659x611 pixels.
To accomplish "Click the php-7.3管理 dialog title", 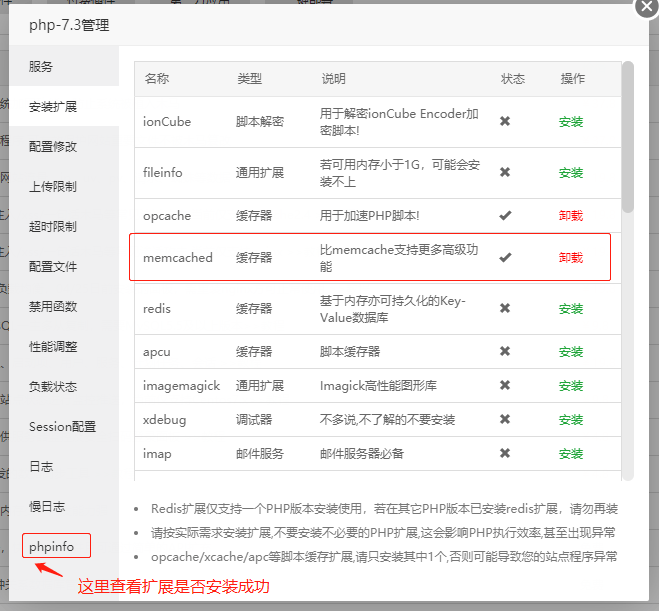I will [x=69, y=25].
